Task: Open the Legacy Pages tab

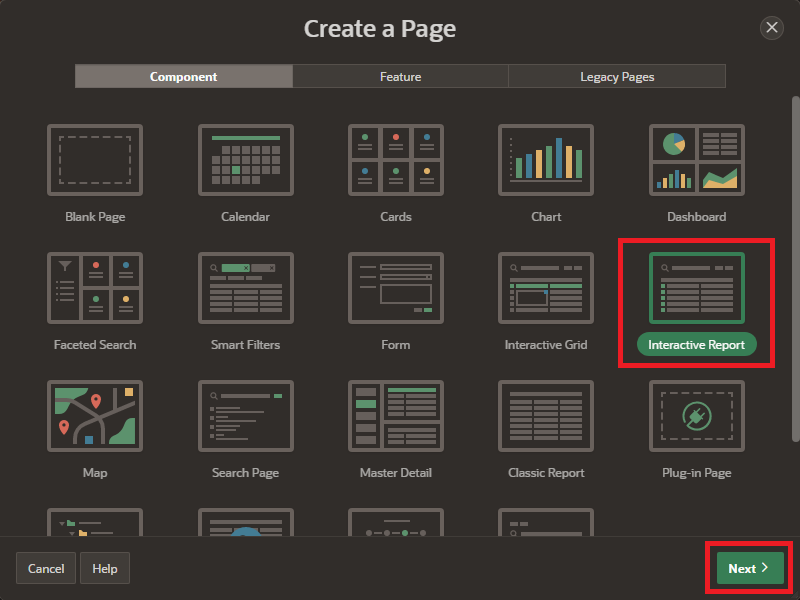Action: point(617,77)
